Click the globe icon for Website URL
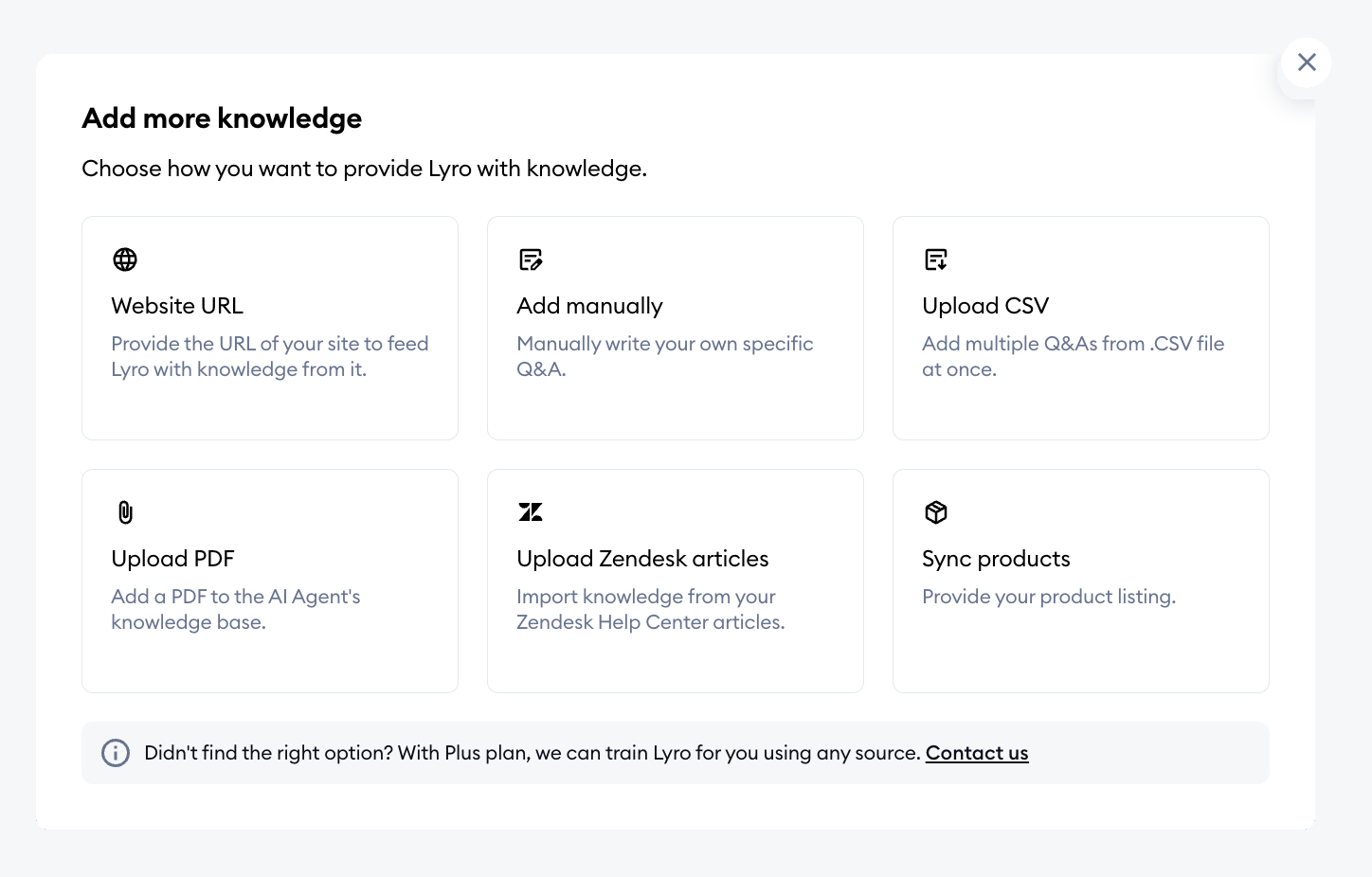The image size is (1372, 877). pyautogui.click(x=125, y=260)
